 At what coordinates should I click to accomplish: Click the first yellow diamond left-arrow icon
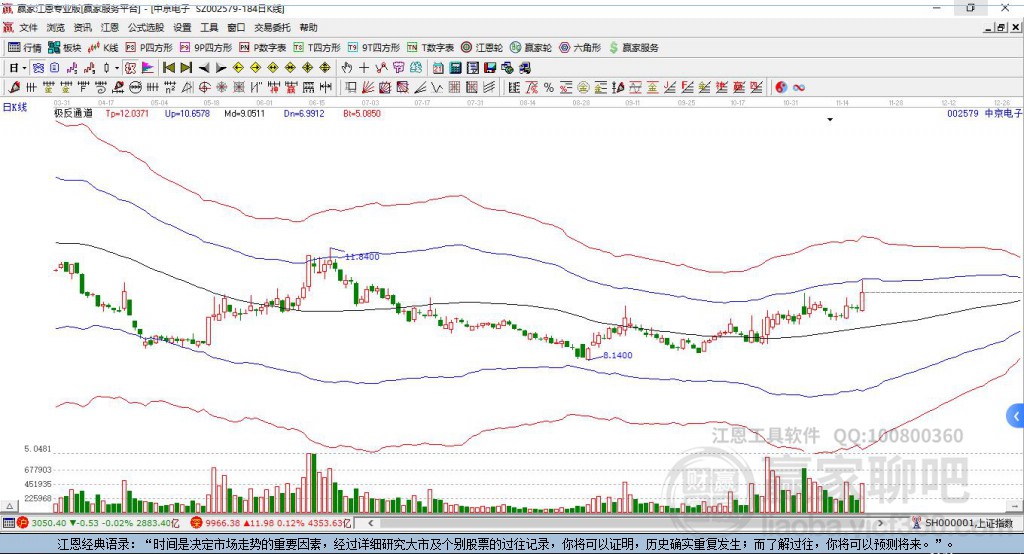pos(238,67)
